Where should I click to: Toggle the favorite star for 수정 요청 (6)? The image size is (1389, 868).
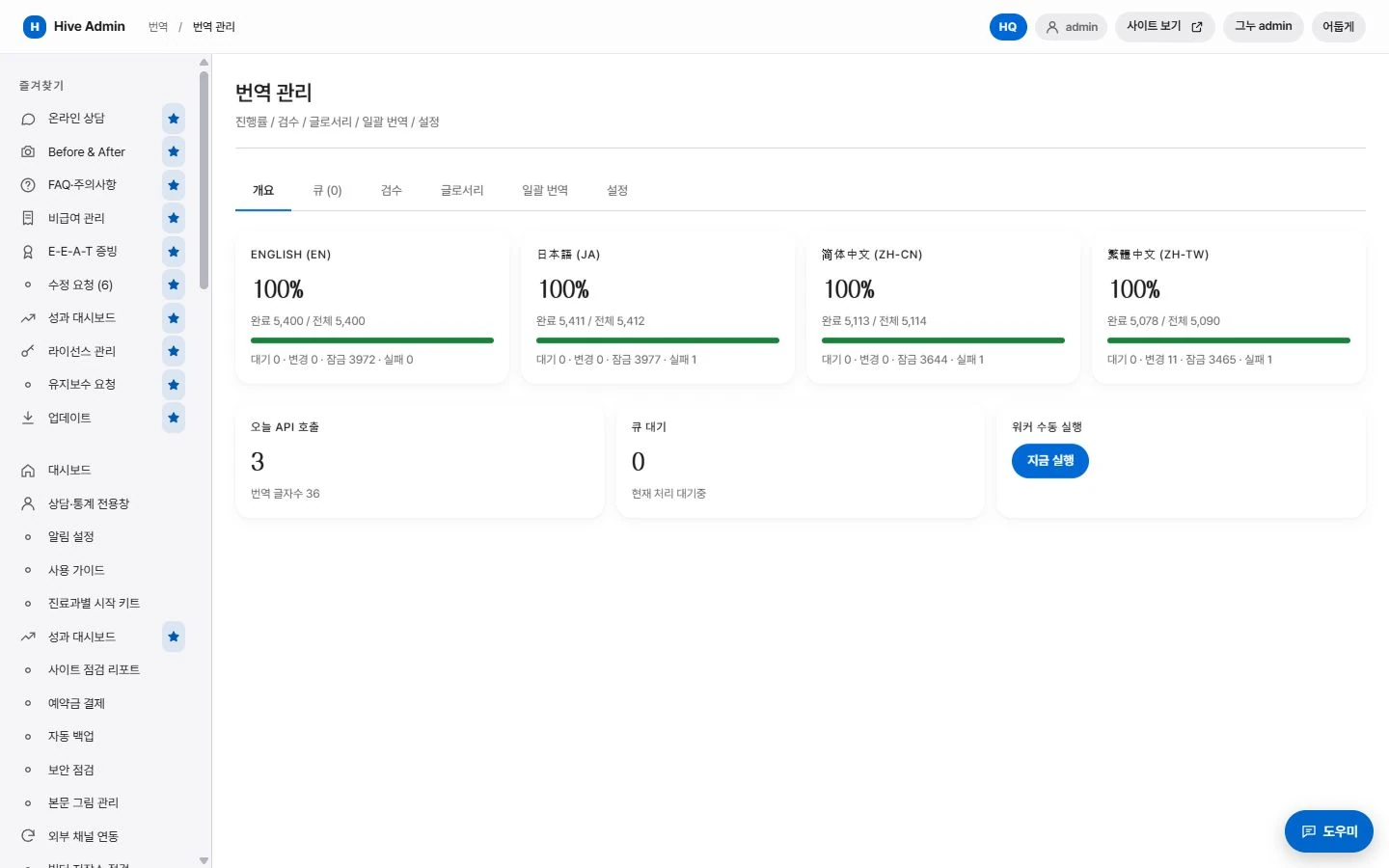[x=174, y=285]
